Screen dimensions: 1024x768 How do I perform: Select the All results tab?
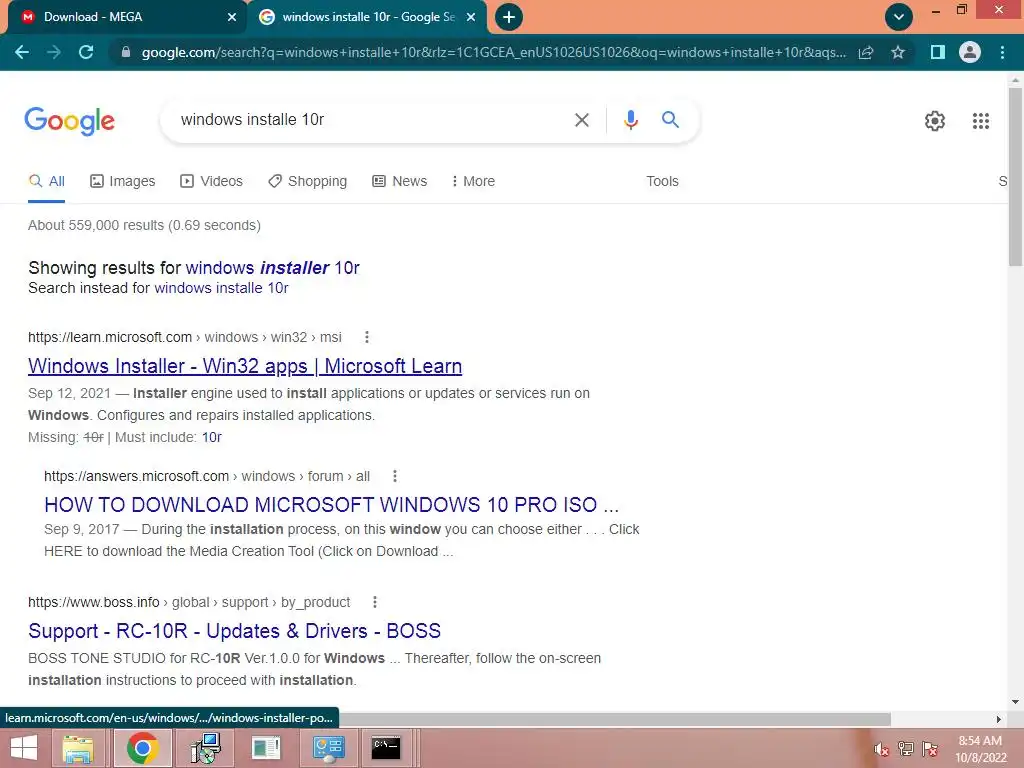(x=46, y=181)
